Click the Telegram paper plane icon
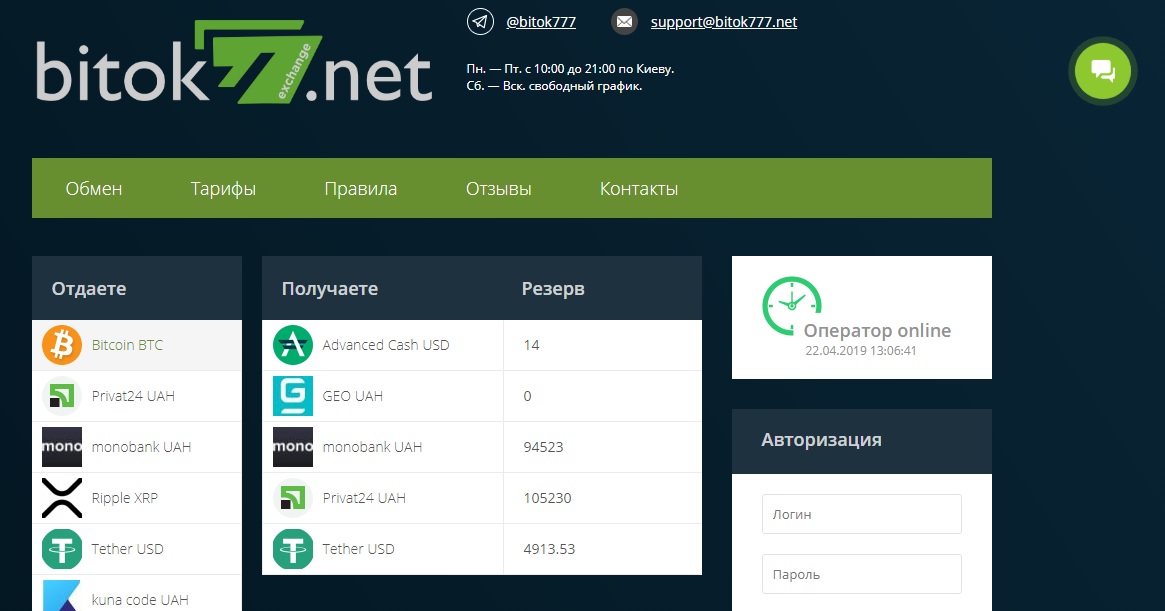 (480, 22)
